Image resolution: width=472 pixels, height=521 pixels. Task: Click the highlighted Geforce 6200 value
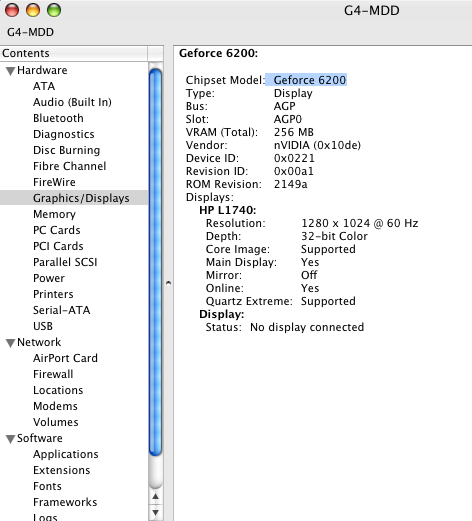pyautogui.click(x=310, y=80)
